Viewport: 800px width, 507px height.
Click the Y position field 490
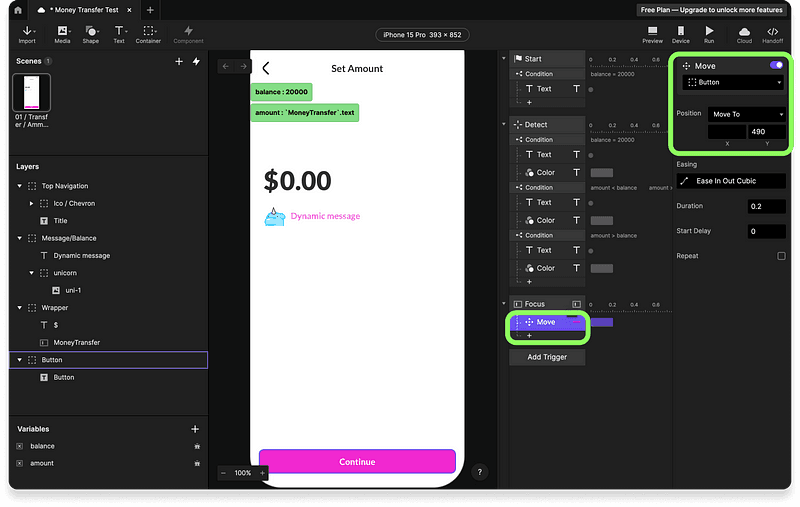[766, 132]
